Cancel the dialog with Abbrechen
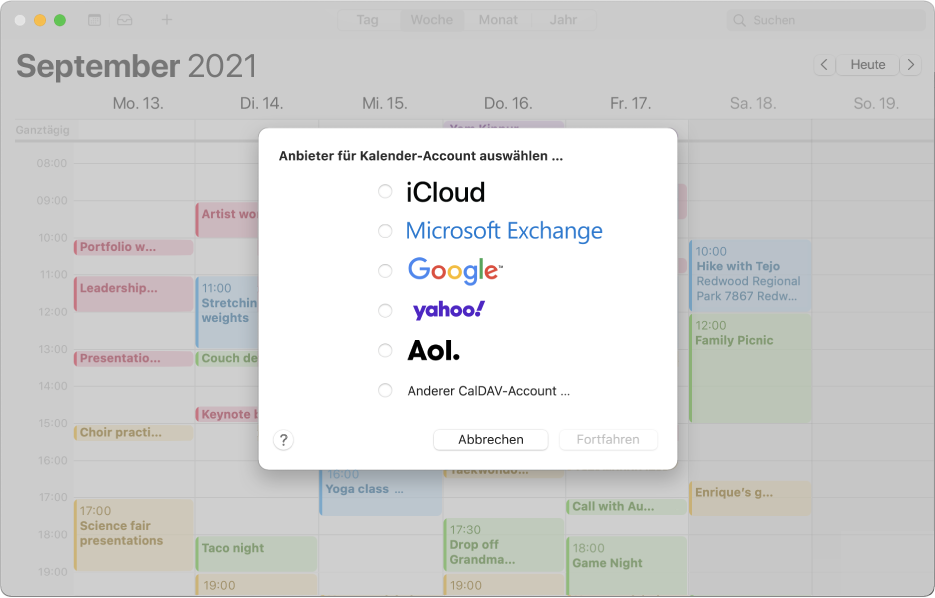 pyautogui.click(x=490, y=439)
